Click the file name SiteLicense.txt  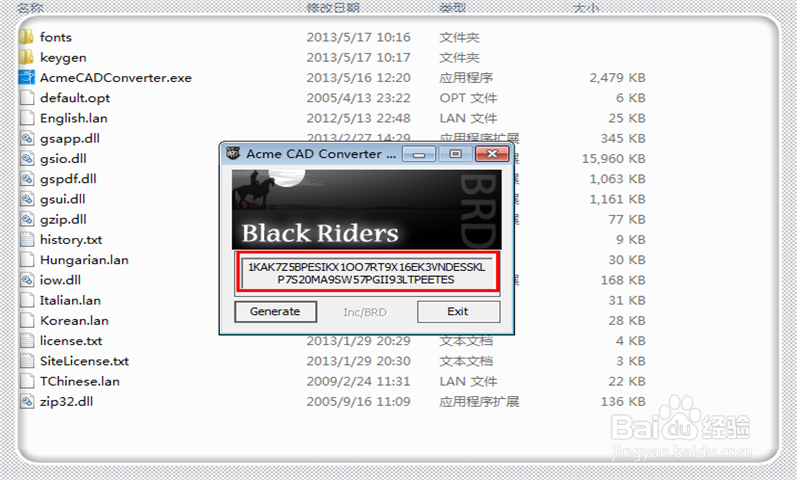(x=84, y=361)
